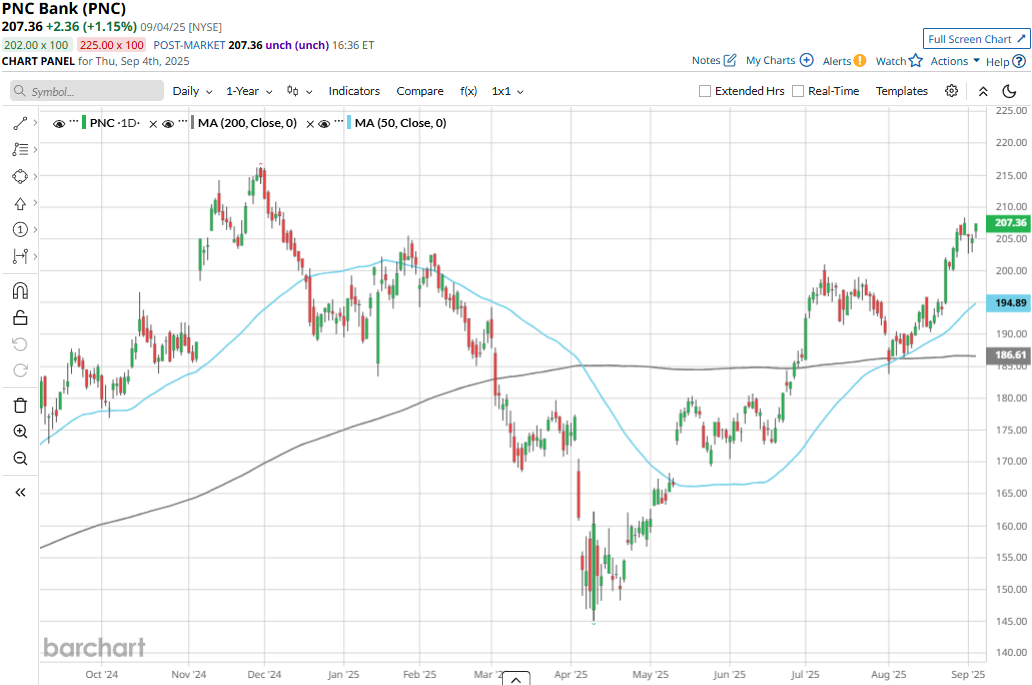1032x685 pixels.
Task: Open the Indicators menu
Action: point(354,91)
